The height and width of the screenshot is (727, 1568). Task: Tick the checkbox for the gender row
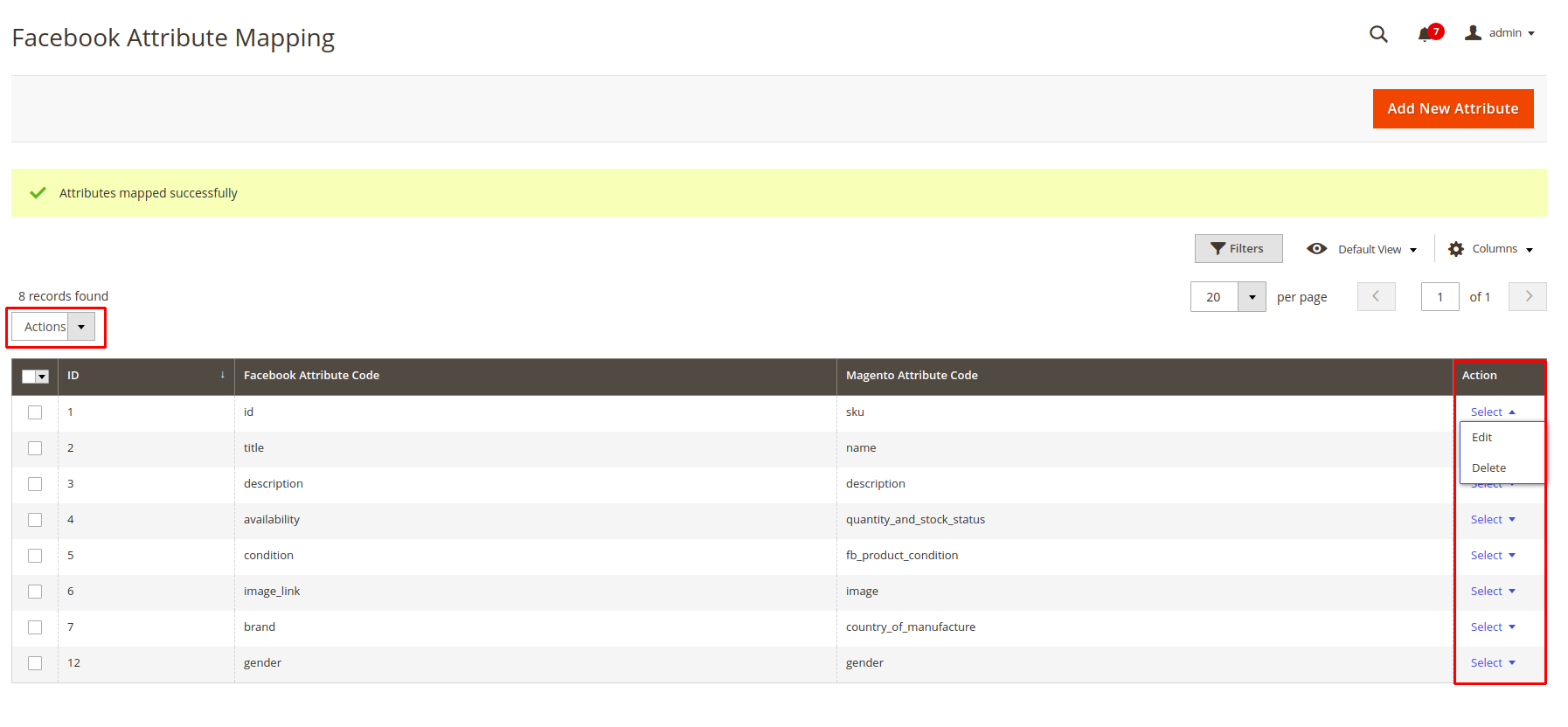point(35,663)
